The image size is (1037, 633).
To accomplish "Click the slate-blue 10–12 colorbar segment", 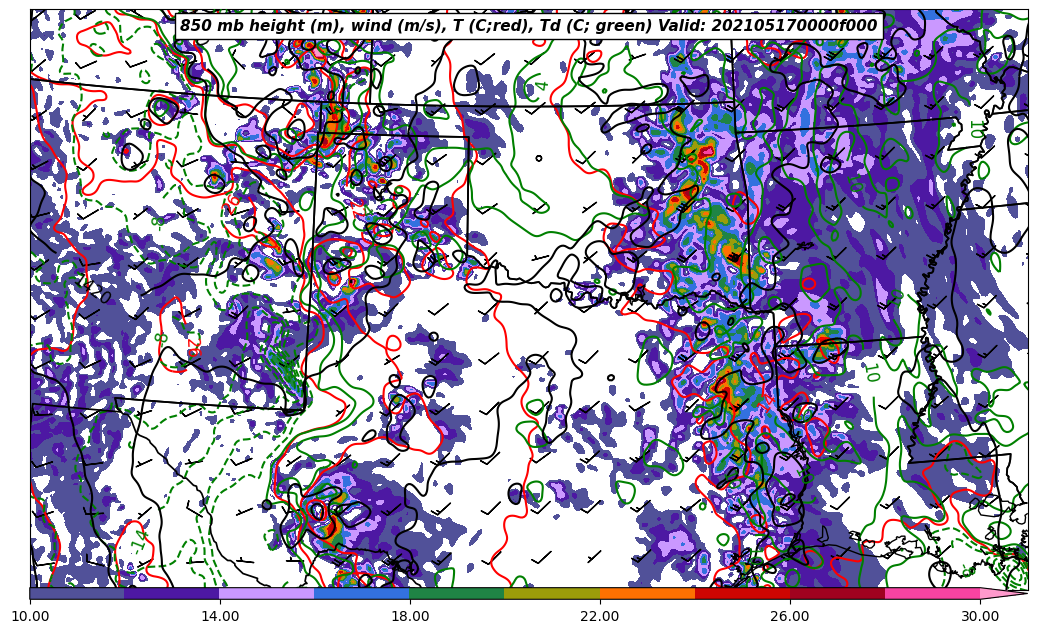I will click(77, 593).
